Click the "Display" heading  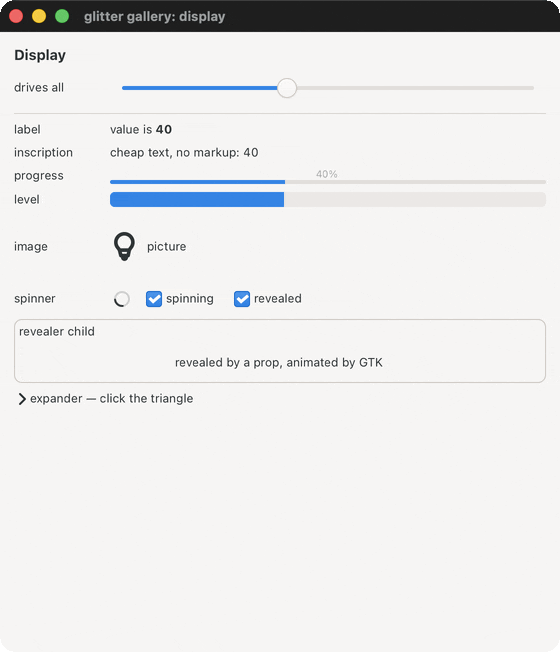coord(40,55)
